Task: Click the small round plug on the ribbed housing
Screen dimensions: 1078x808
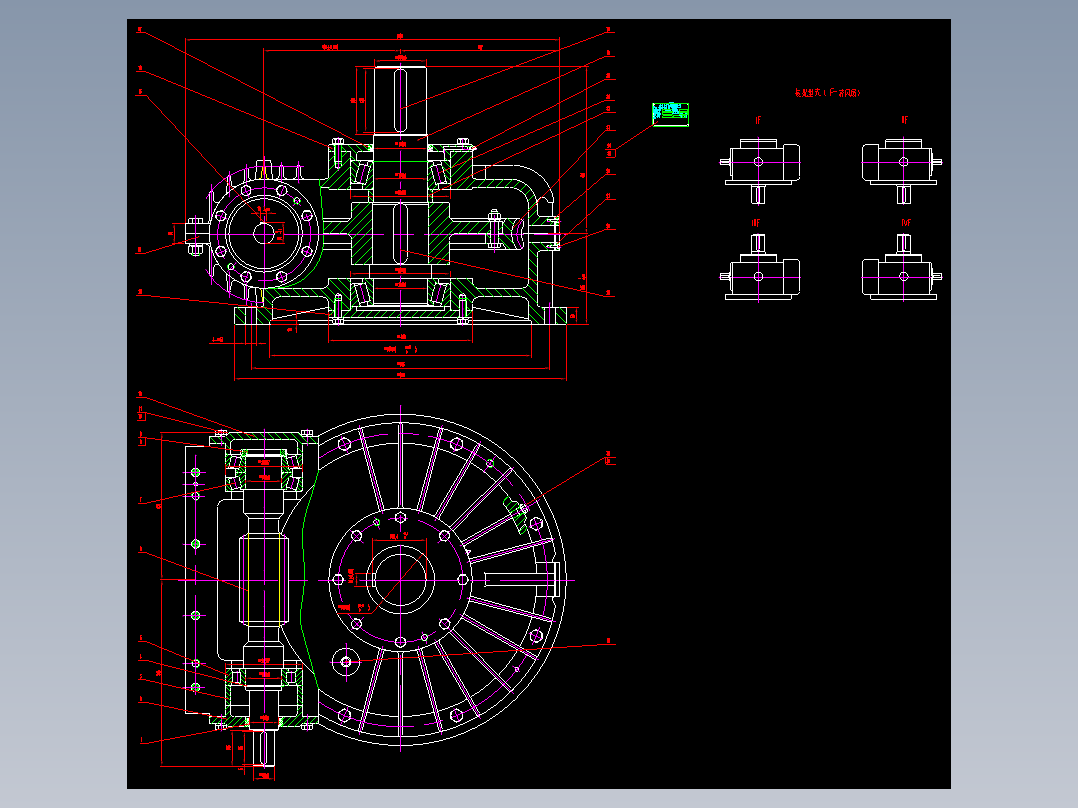Action: coord(346,662)
